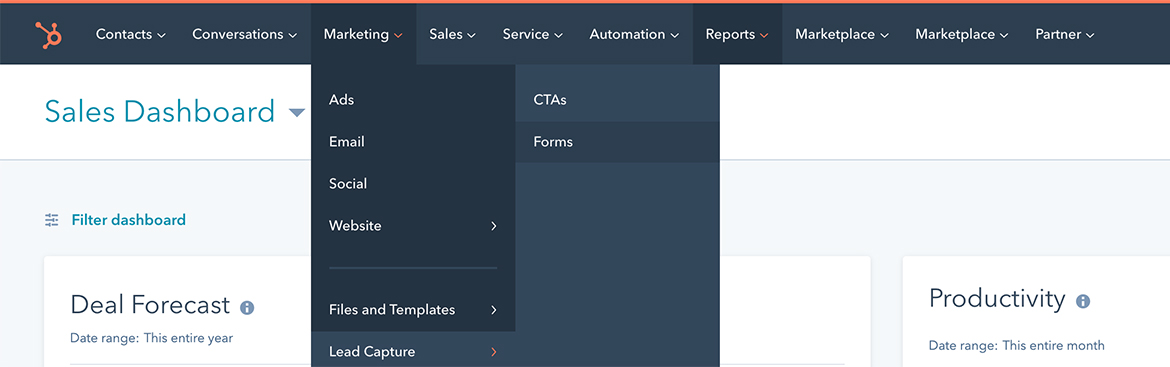The width and height of the screenshot is (1170, 367).
Task: Open the Contacts navigation menu
Action: point(131,34)
